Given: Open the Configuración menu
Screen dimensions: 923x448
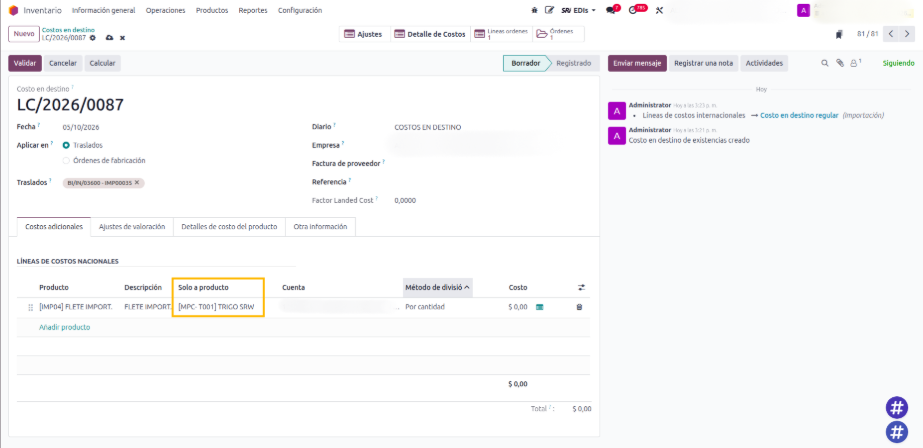Looking at the screenshot, I should pyautogui.click(x=300, y=10).
